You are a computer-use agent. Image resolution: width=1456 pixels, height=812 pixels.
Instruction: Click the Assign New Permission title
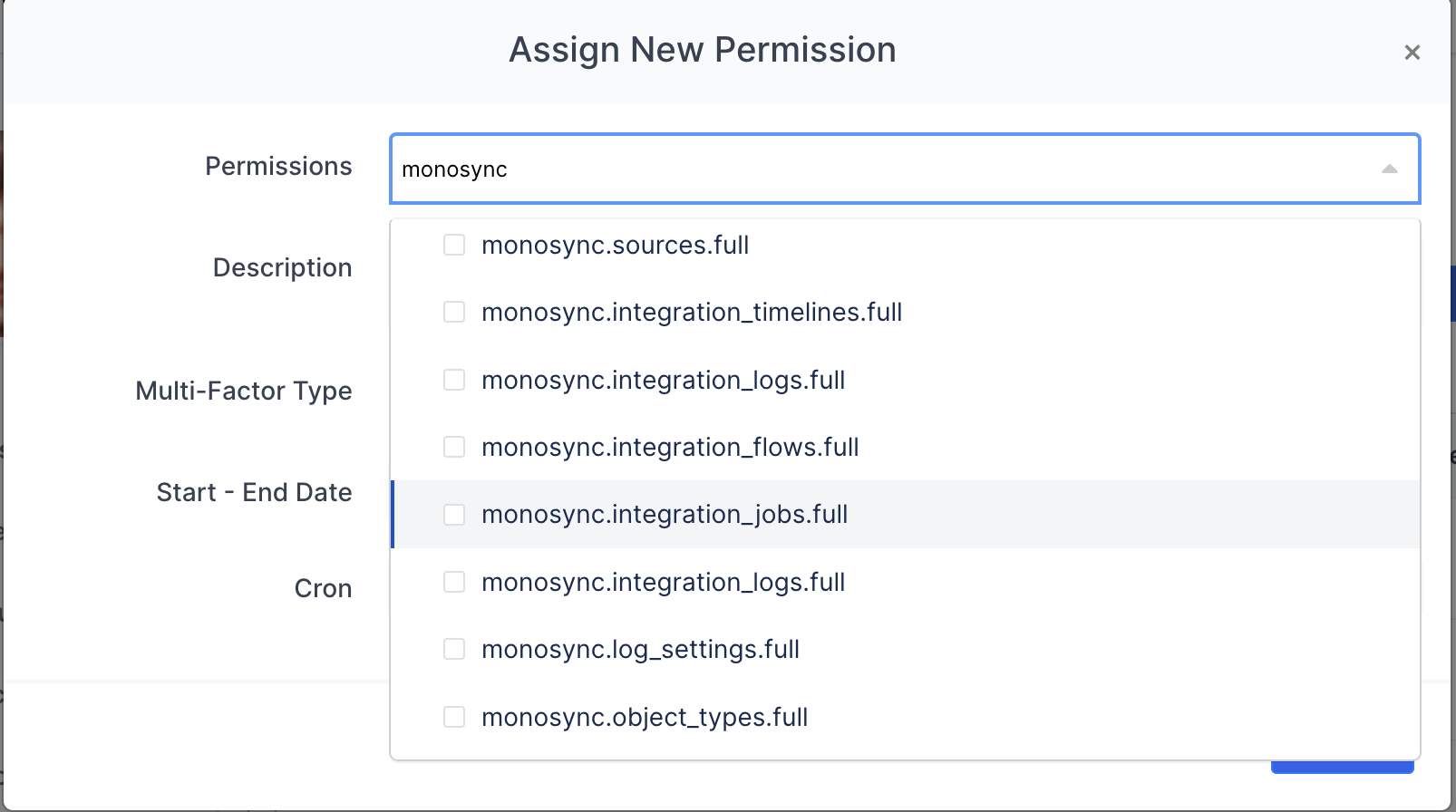(x=702, y=50)
